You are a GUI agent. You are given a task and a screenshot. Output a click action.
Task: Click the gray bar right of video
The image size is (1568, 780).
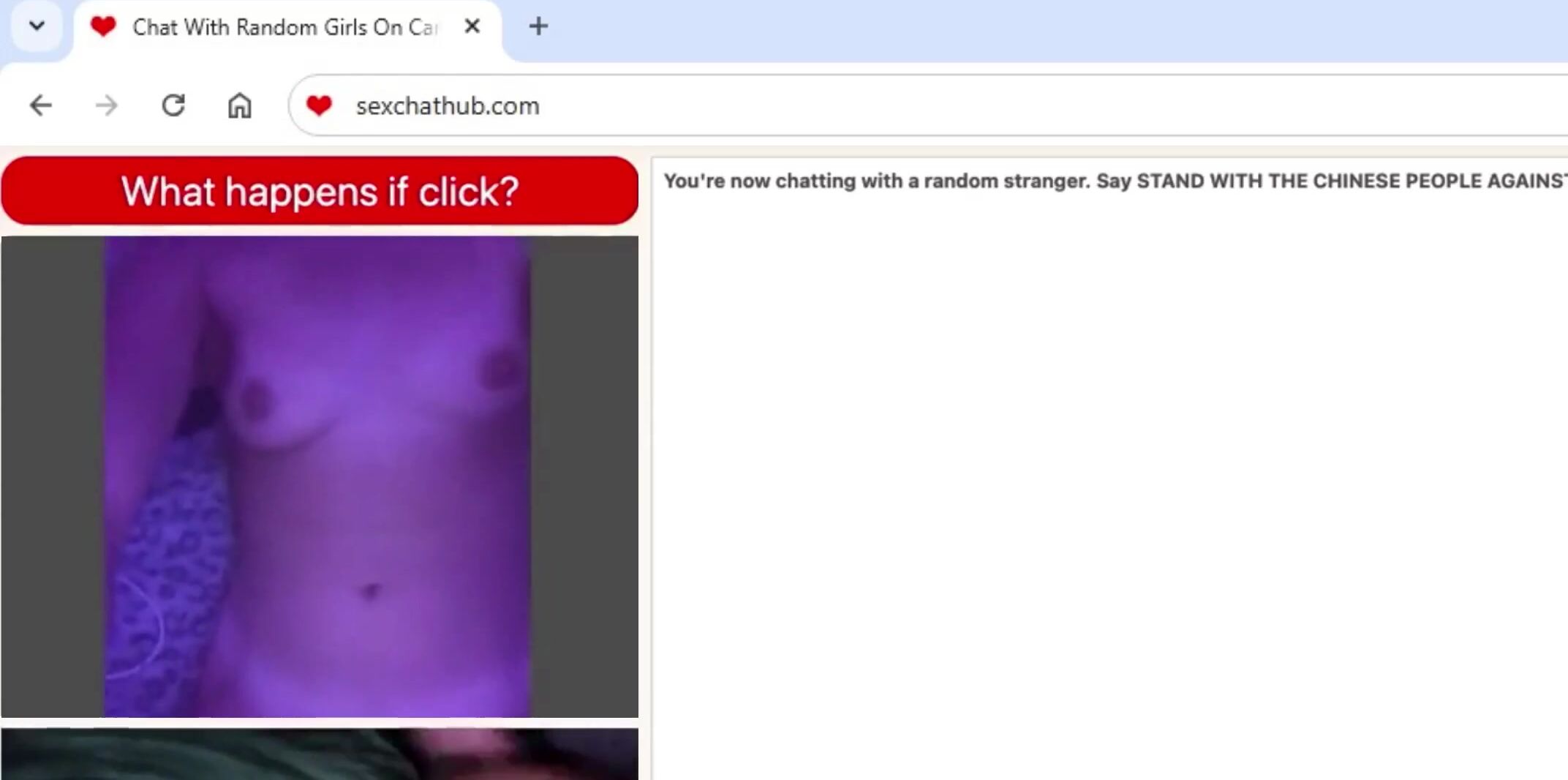point(585,476)
